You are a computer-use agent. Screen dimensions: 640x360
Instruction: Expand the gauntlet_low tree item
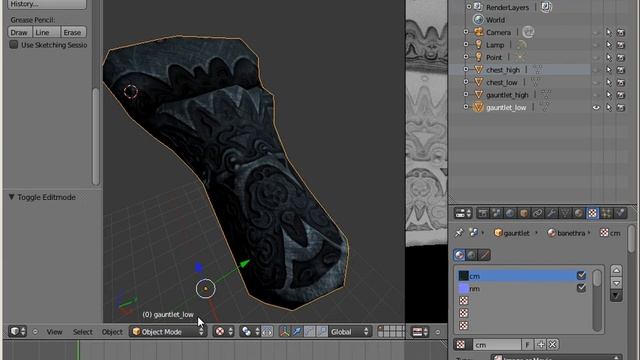tap(466, 107)
